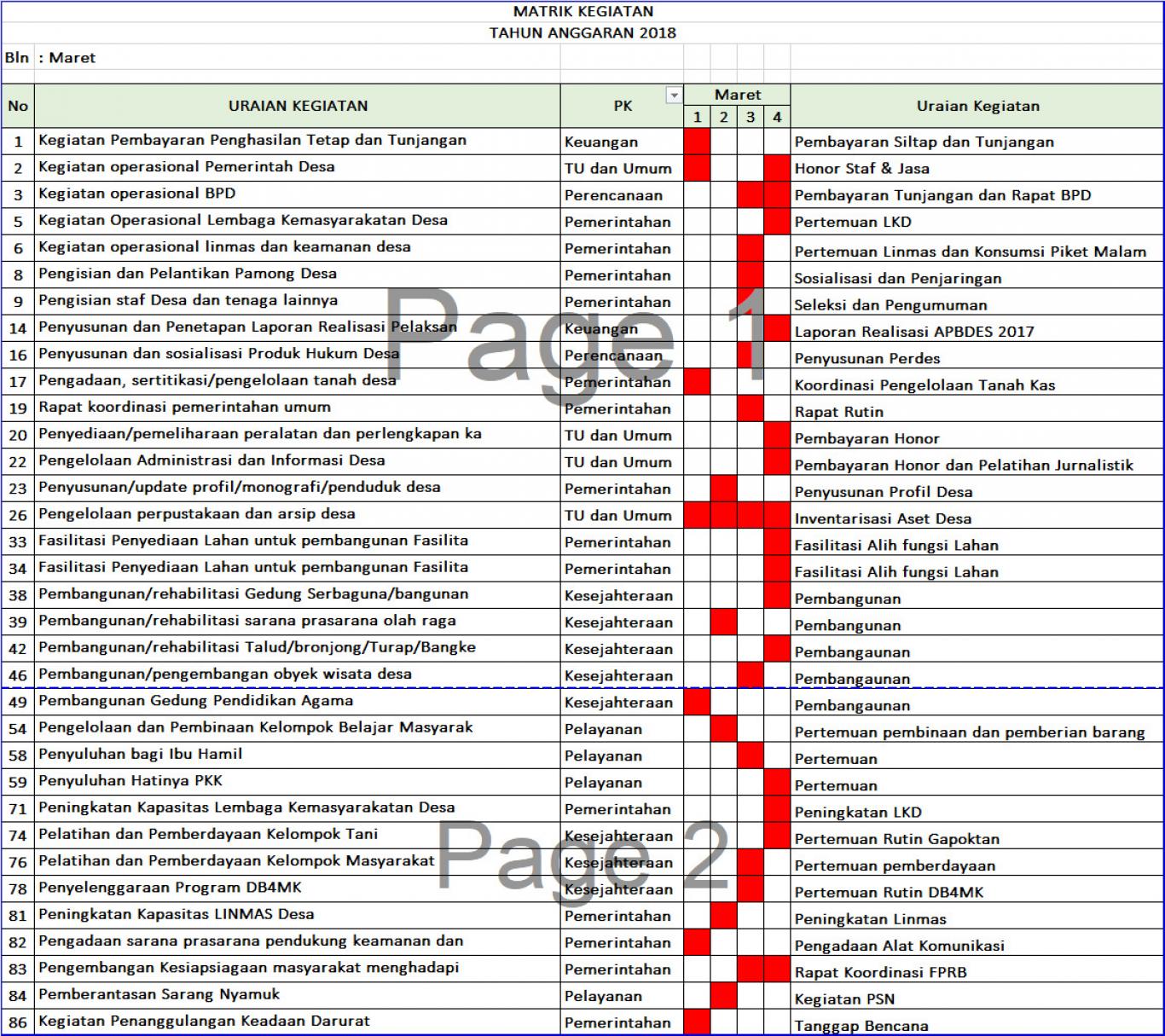The width and height of the screenshot is (1165, 1036).
Task: Select the ": Maret" month cell
Action: (72, 58)
